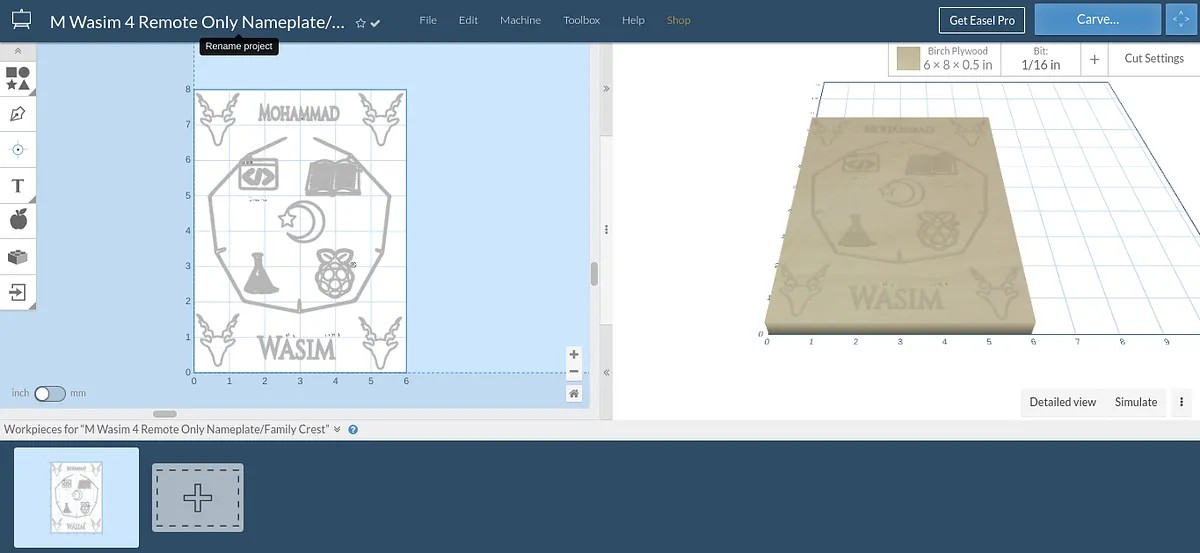Click the birch plywood color swatch
Image resolution: width=1200 pixels, height=553 pixels.
pos(908,59)
